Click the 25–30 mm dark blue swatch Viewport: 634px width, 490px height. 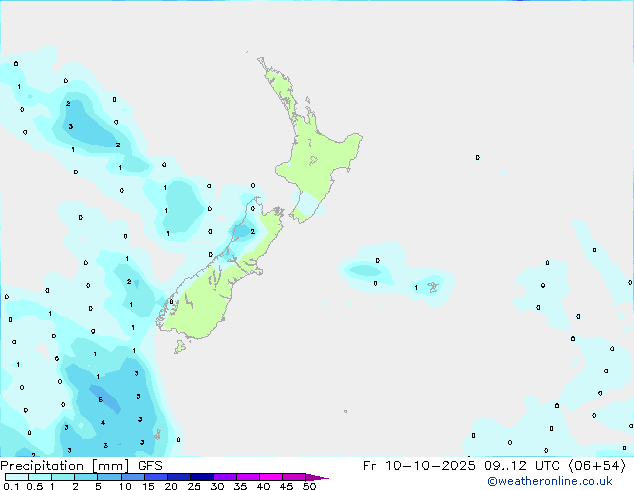202,477
